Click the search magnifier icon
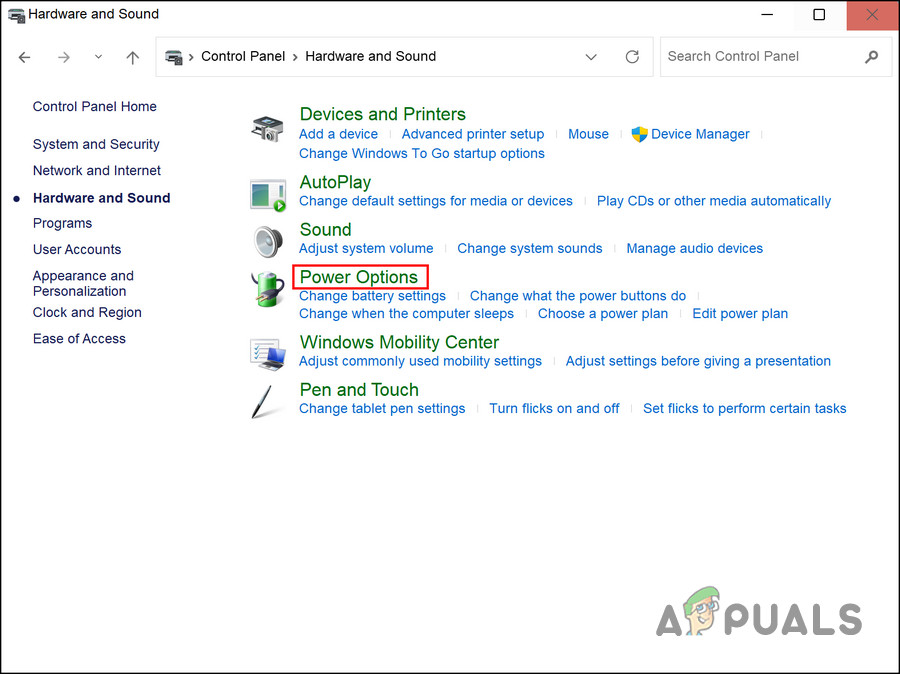This screenshot has width=900, height=674. tap(871, 57)
